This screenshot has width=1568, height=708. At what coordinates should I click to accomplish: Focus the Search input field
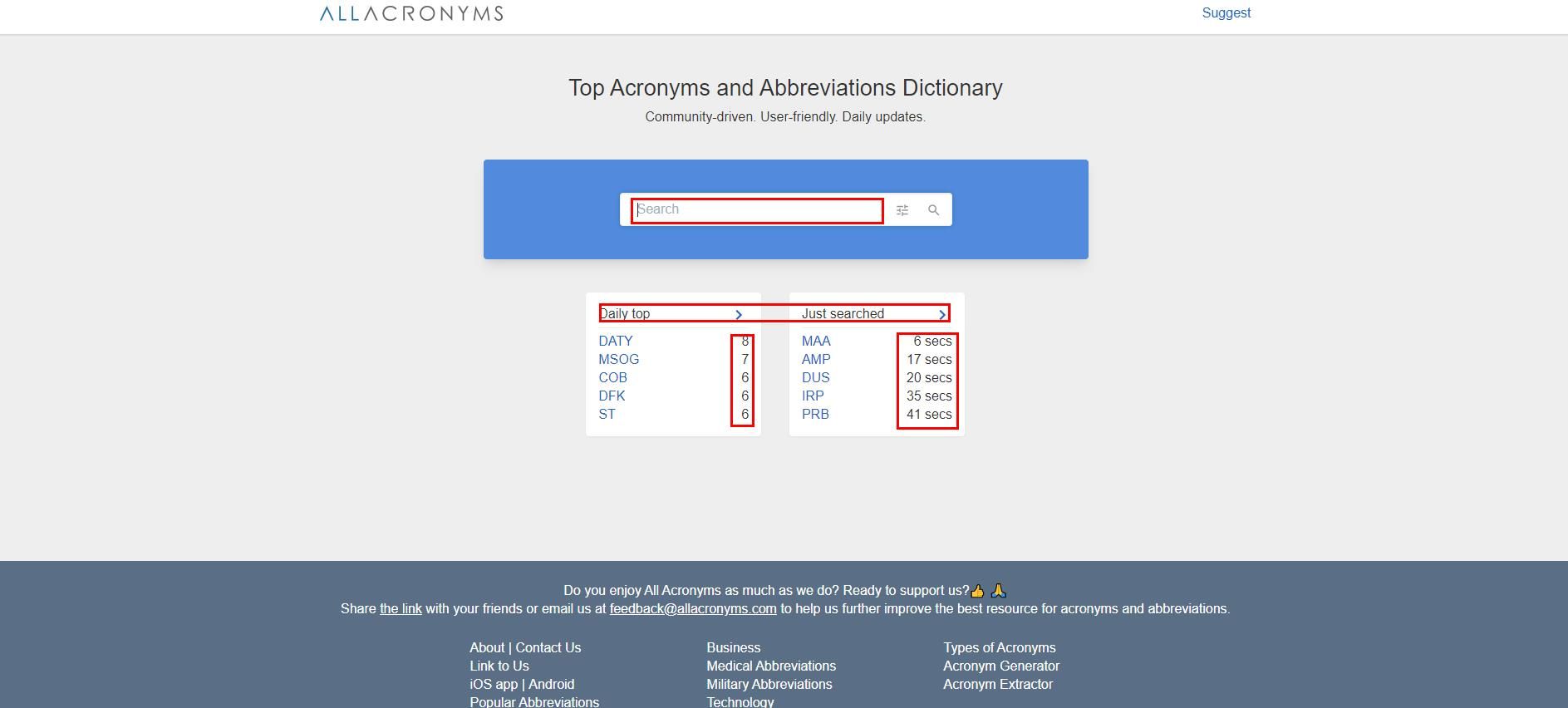coord(756,210)
